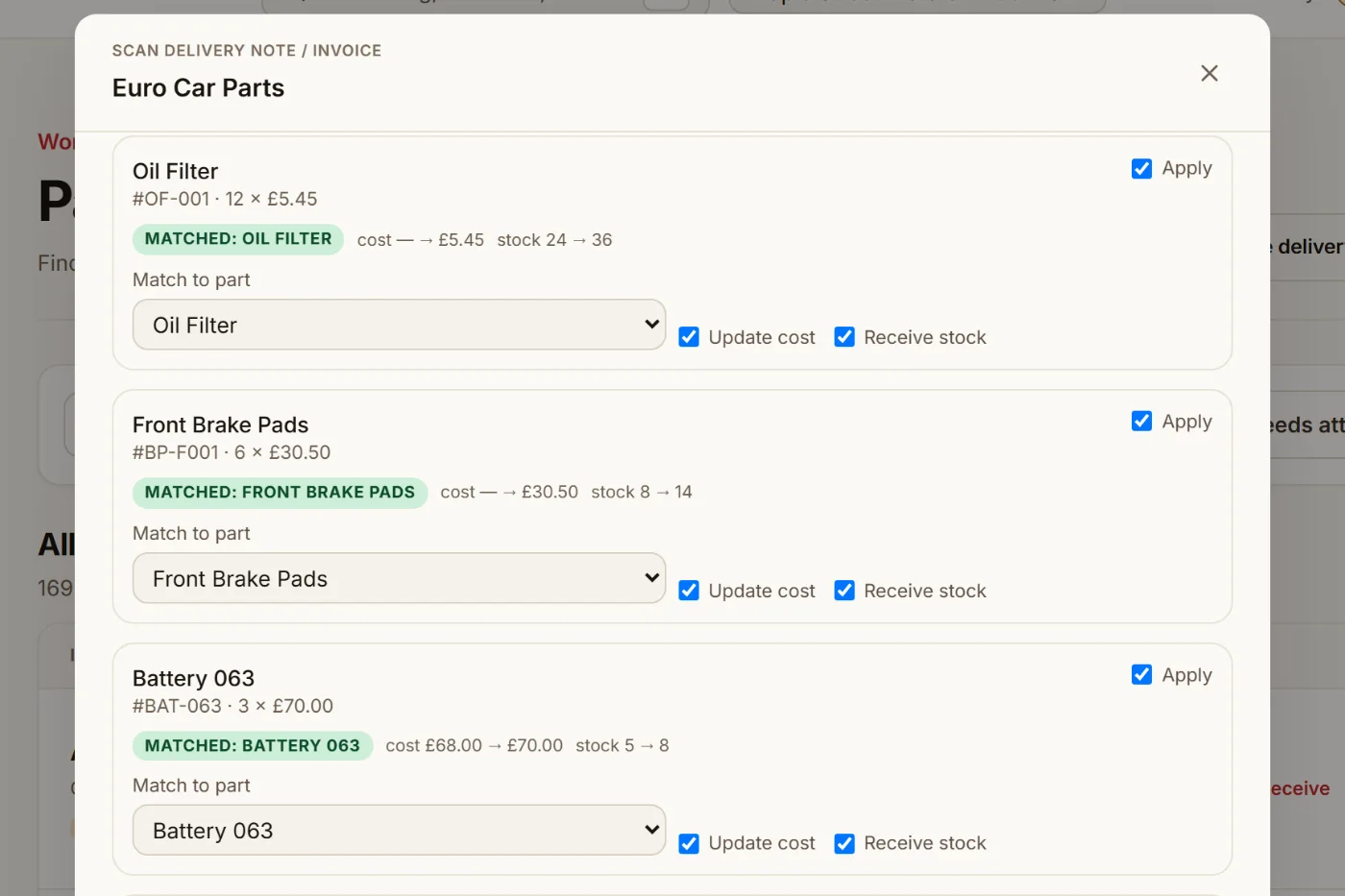Click the MATCHED: FRONT BRAKE PADS badge
This screenshot has width=1345, height=896.
tap(280, 493)
